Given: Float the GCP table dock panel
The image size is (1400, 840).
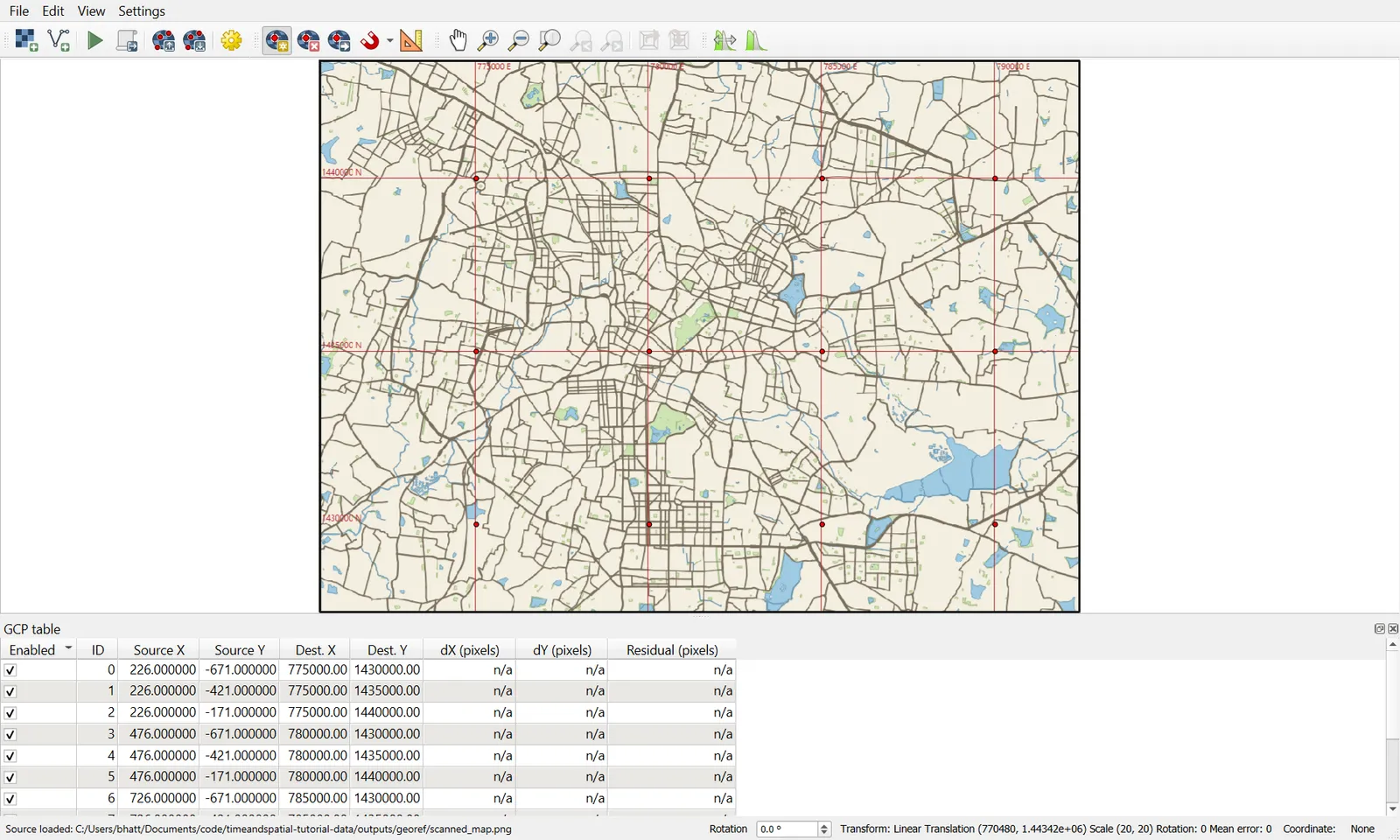Looking at the screenshot, I should coord(1379,628).
